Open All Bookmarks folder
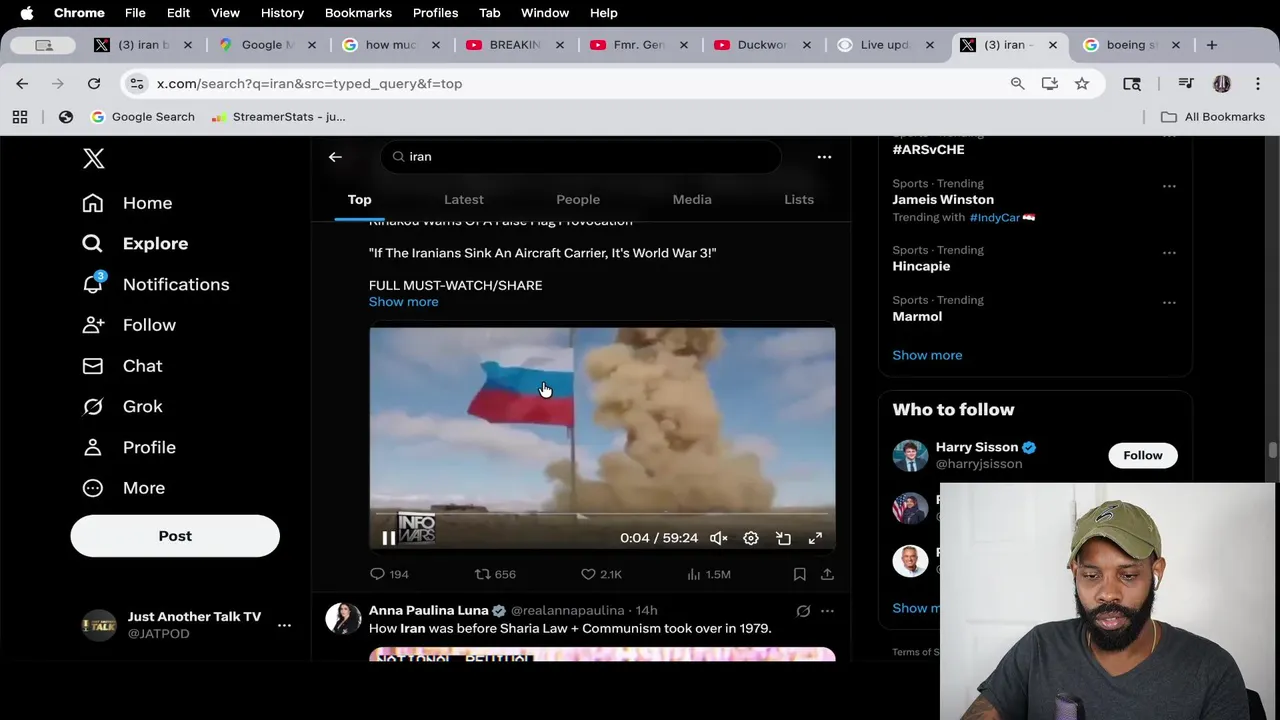 1212,117
